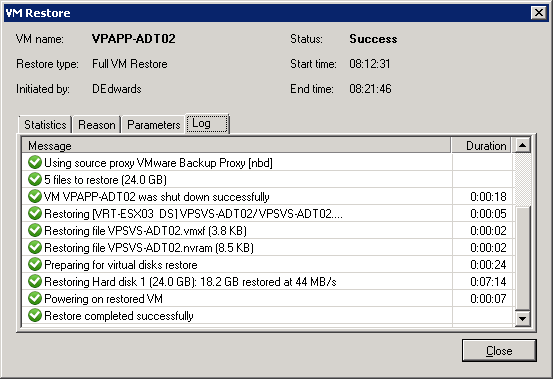Select 'Powering on restored VM' row
This screenshot has width=553, height=379.
click(x=267, y=298)
